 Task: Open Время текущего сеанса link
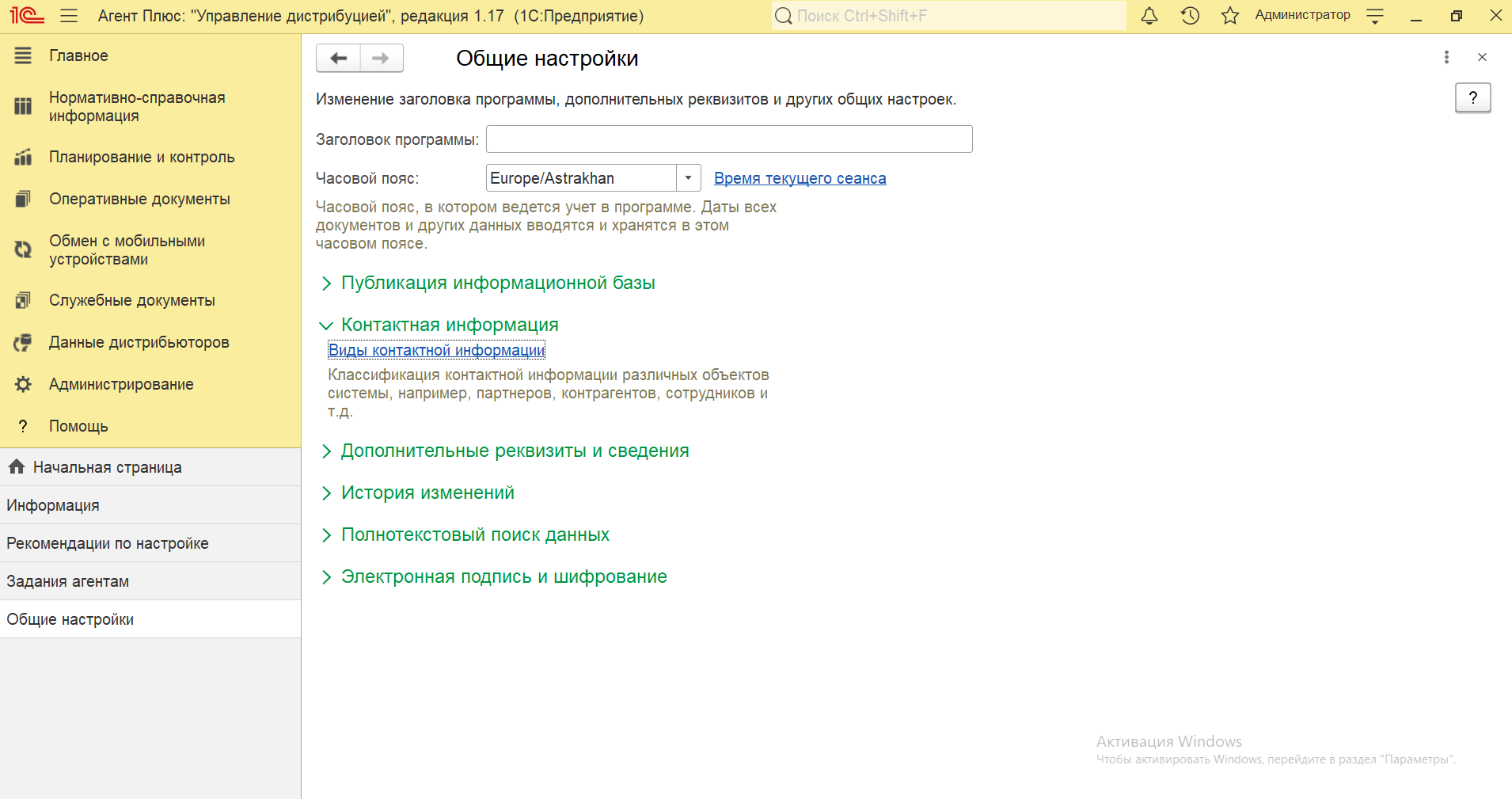pyautogui.click(x=800, y=178)
